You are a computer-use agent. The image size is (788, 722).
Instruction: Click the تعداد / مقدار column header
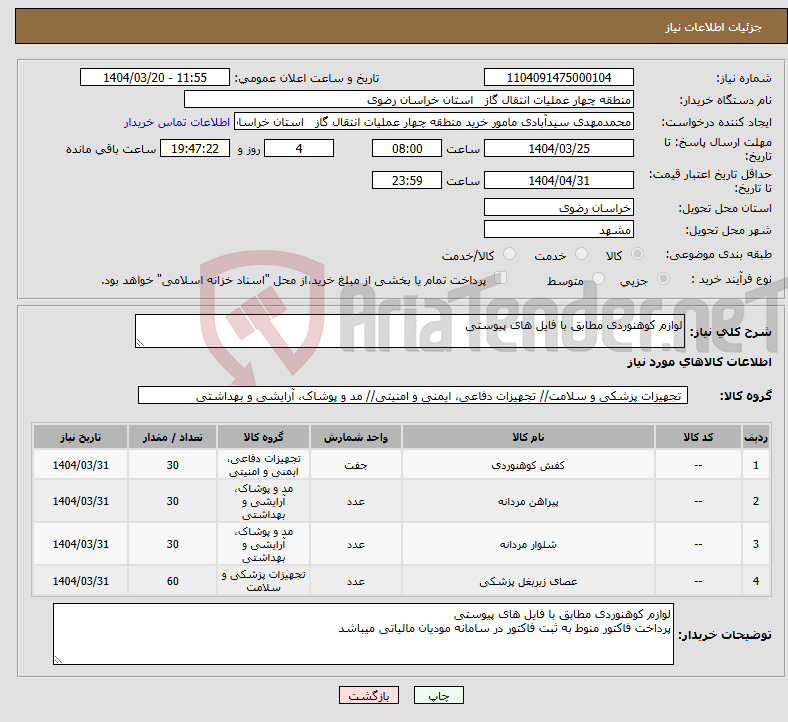pos(172,437)
